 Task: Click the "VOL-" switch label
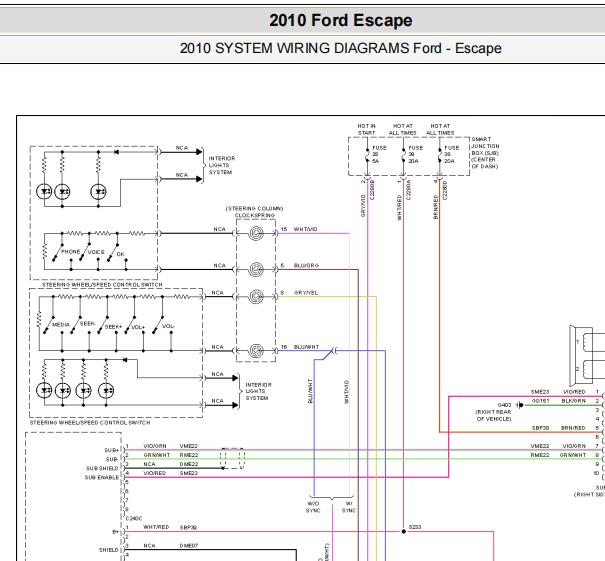tap(168, 326)
